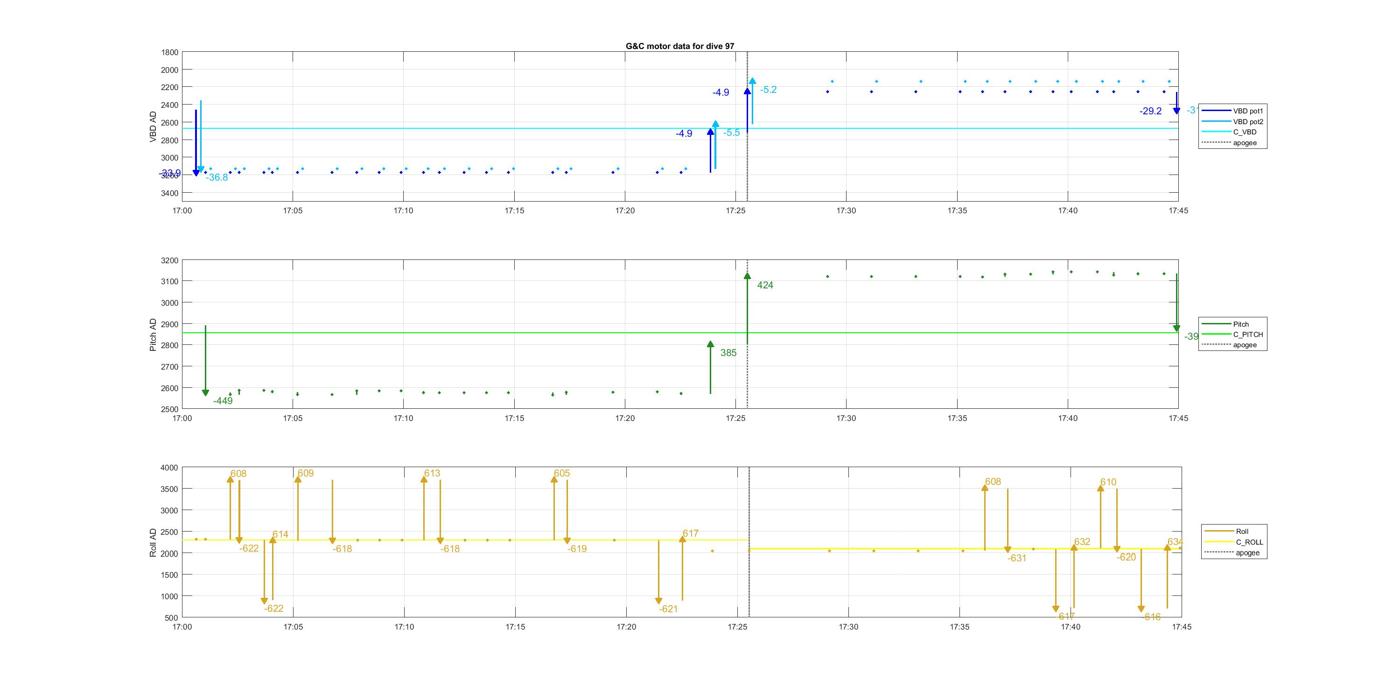Viewport: 1400px width, 693px height.
Task: Click the "4000" tick on the Roll axis
Action: coord(170,468)
